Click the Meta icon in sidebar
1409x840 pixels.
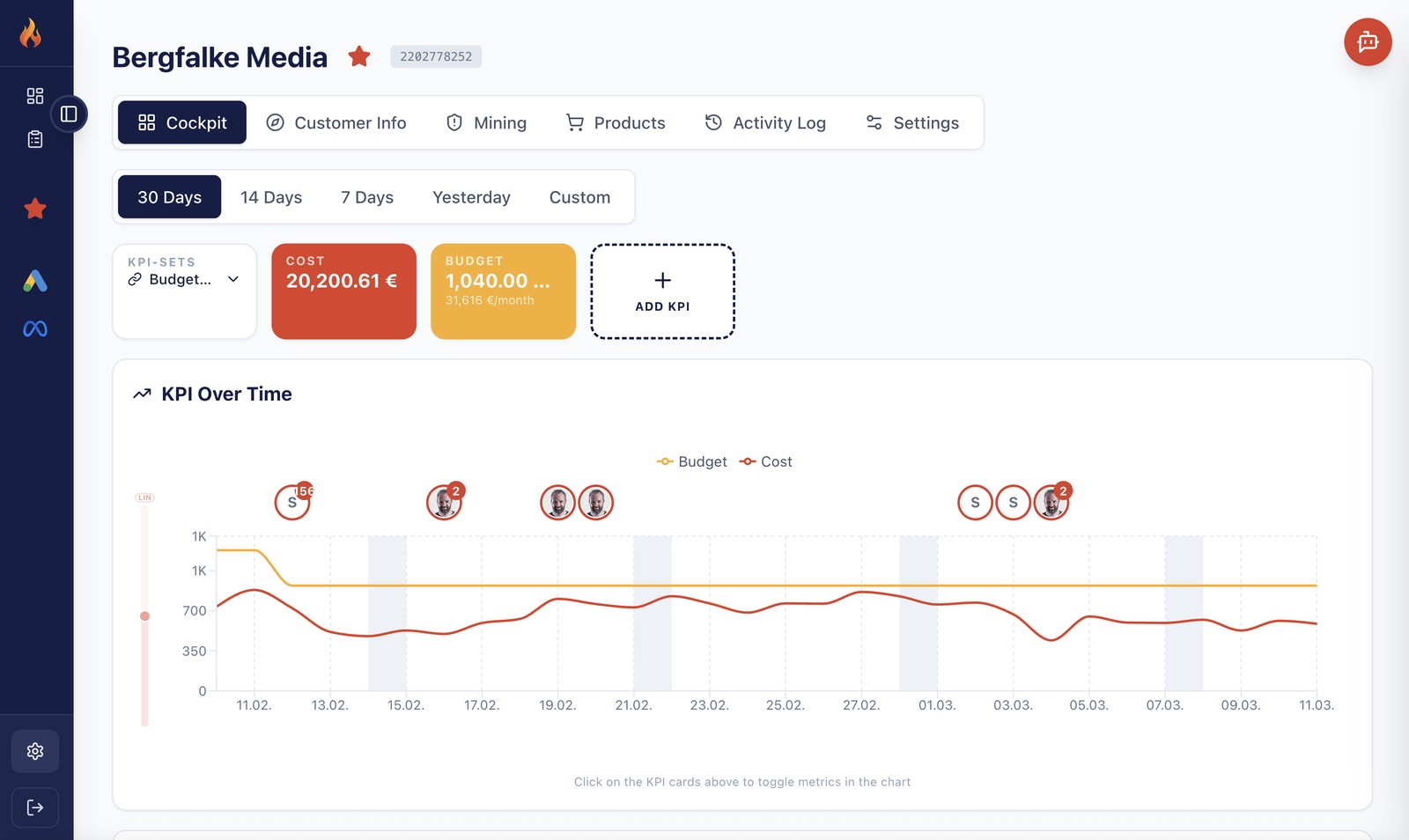coord(35,328)
